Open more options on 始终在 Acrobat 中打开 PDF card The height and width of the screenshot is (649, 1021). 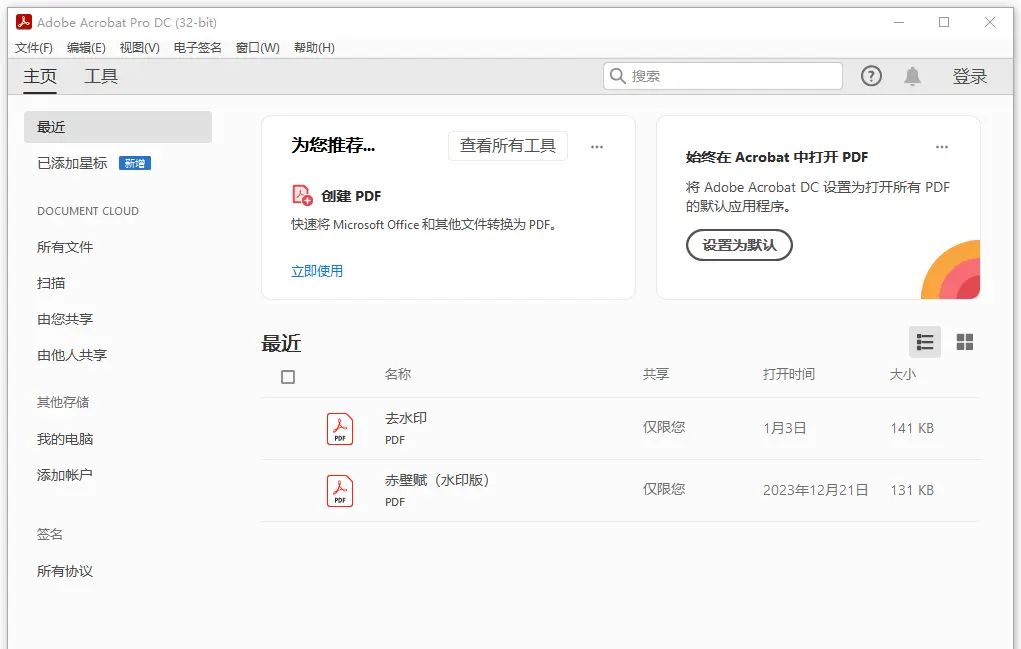click(x=942, y=146)
